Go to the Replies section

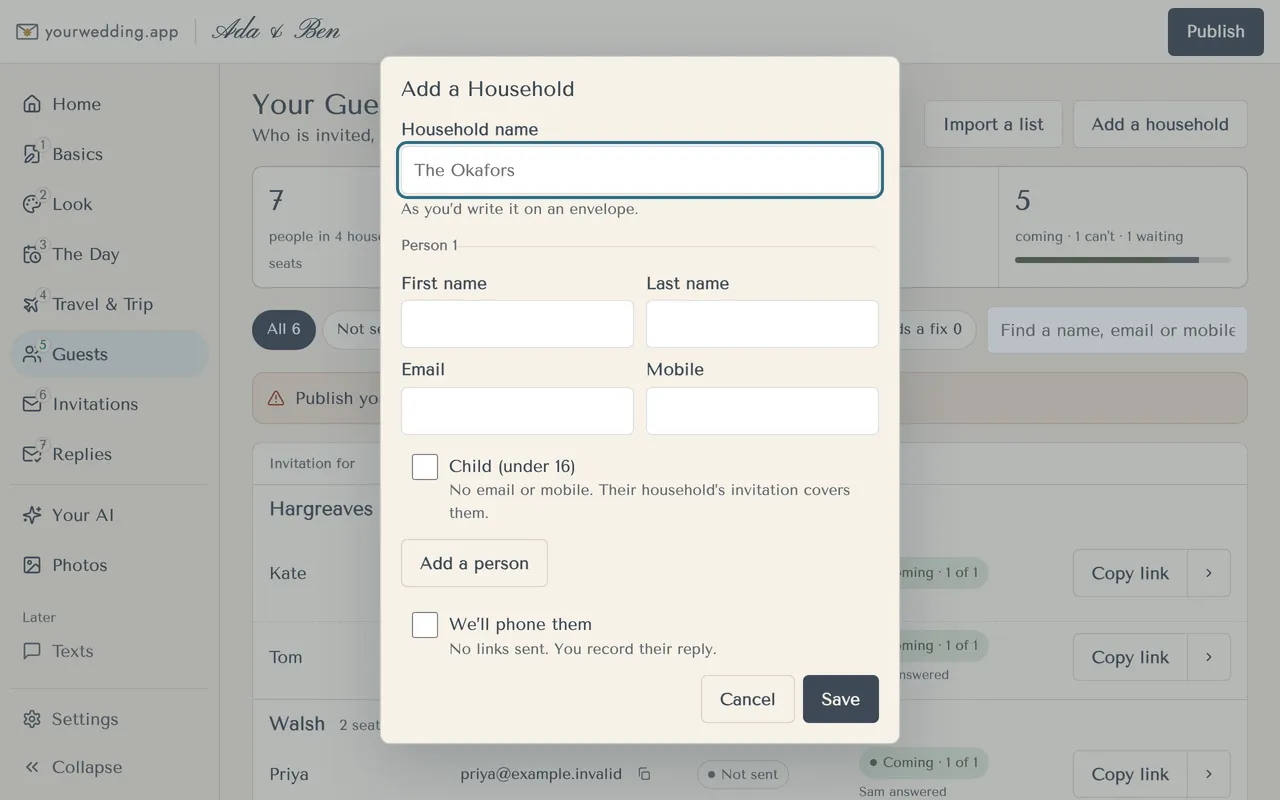(x=109, y=454)
